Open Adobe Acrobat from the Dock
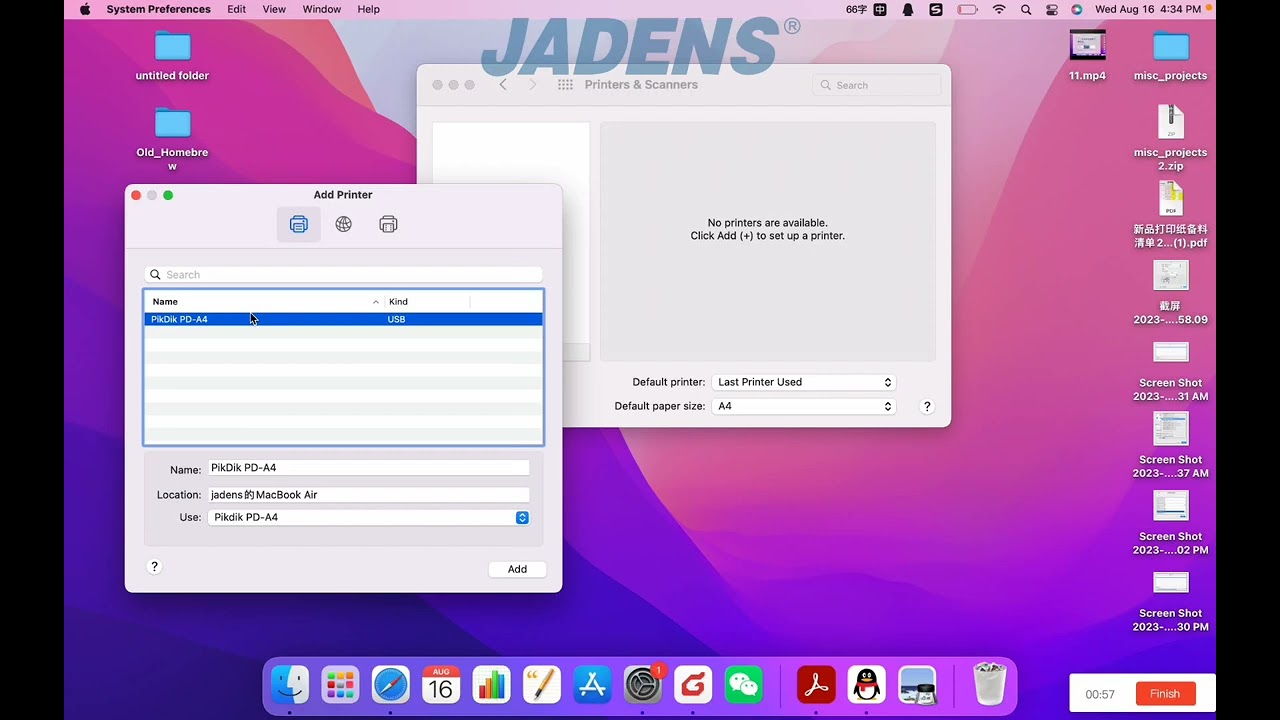The height and width of the screenshot is (720, 1280). 816,685
